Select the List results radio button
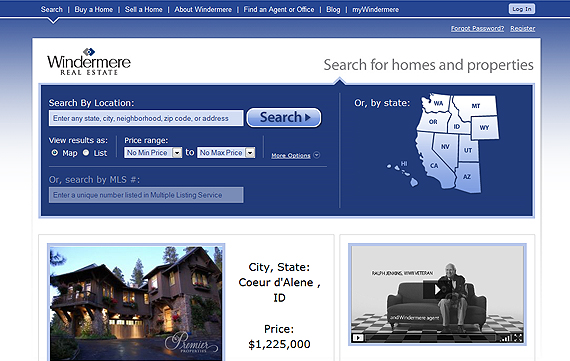The image size is (570, 361). click(86, 153)
